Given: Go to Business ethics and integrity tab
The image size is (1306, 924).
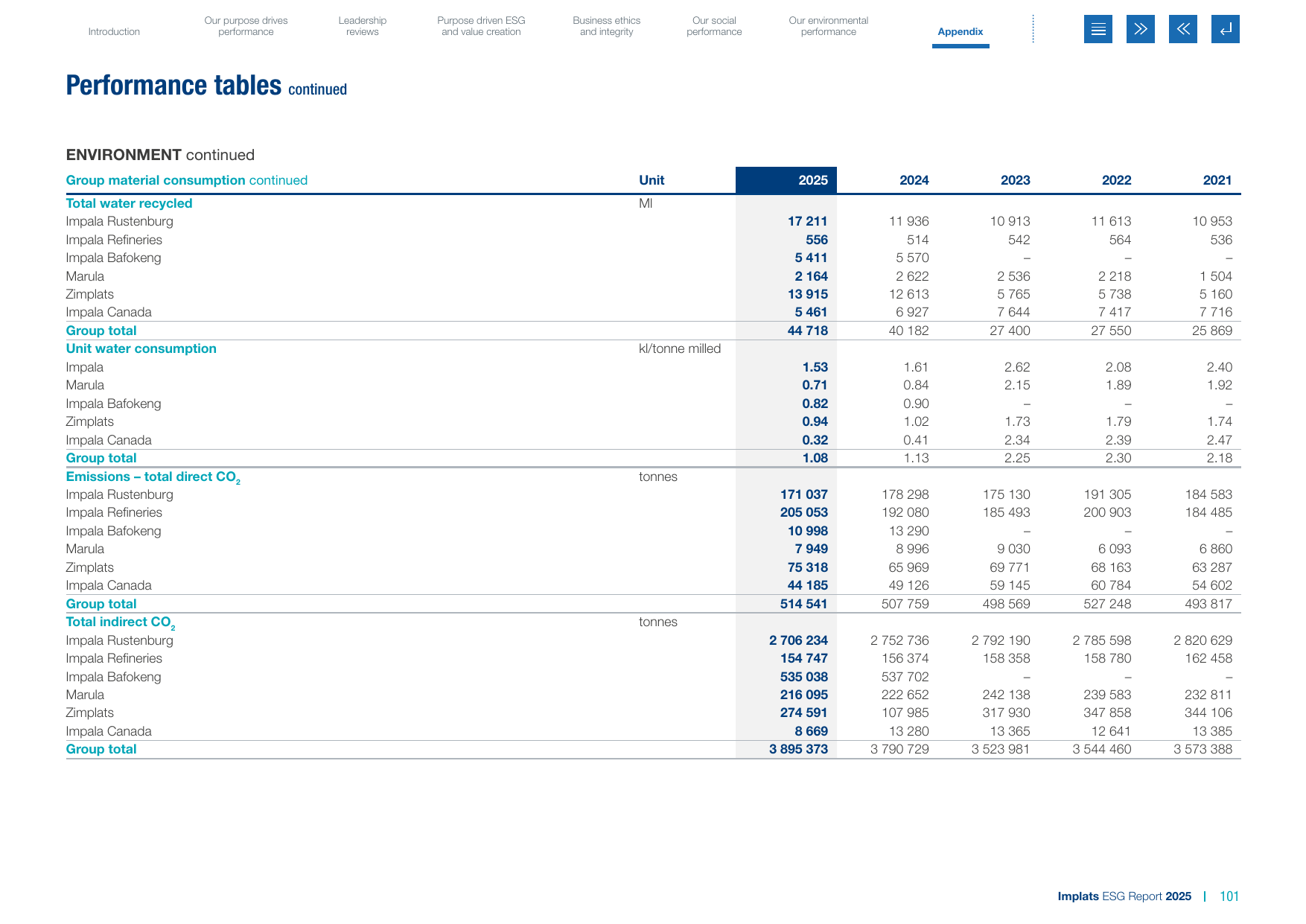Looking at the screenshot, I should (x=606, y=26).
